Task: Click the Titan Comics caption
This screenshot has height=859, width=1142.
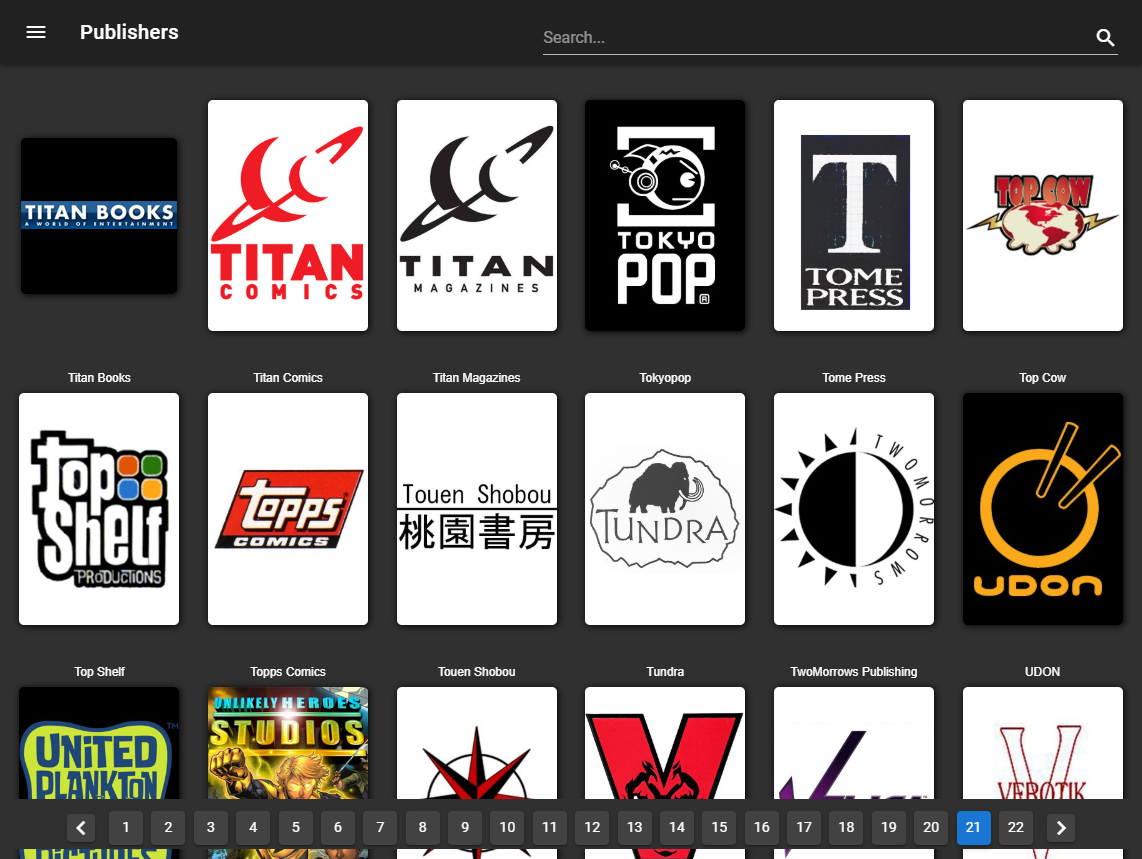Action: [288, 377]
